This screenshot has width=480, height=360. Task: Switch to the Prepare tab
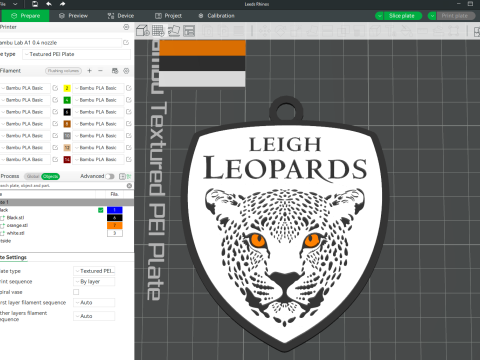[25, 16]
